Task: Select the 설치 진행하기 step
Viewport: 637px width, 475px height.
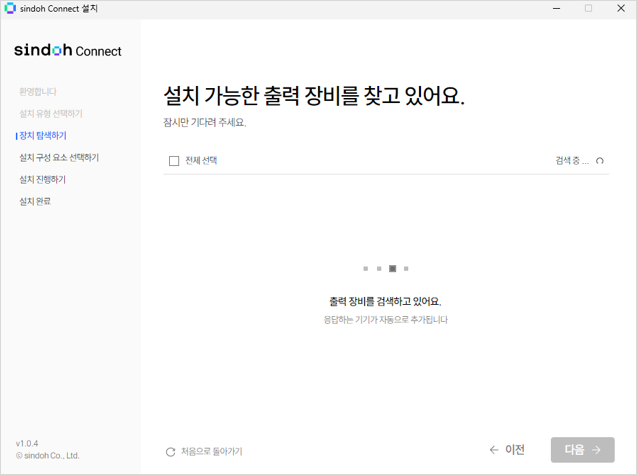Action: pos(43,180)
